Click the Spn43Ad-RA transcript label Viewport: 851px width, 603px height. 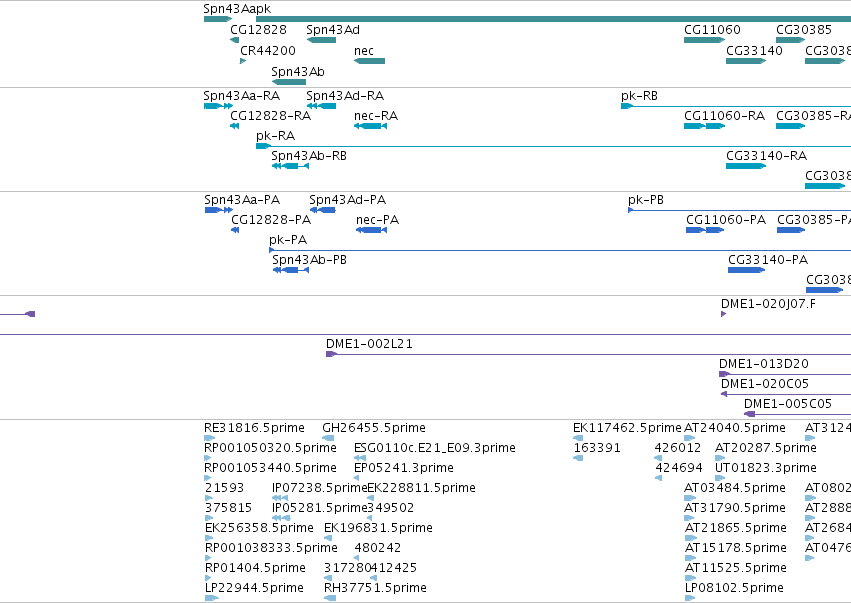click(345, 96)
